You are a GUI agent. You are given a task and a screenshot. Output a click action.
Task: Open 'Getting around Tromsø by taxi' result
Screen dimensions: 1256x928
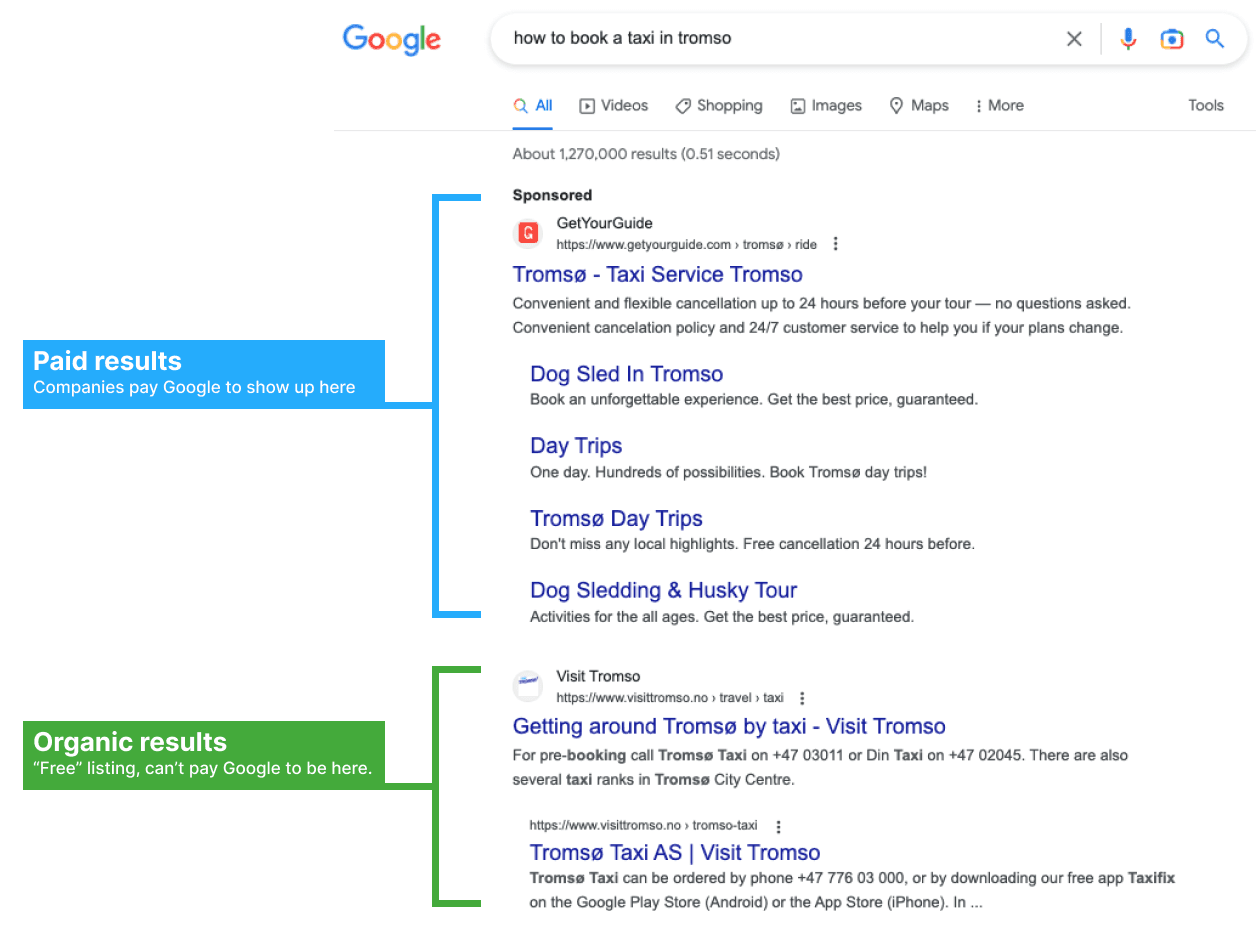pos(729,726)
